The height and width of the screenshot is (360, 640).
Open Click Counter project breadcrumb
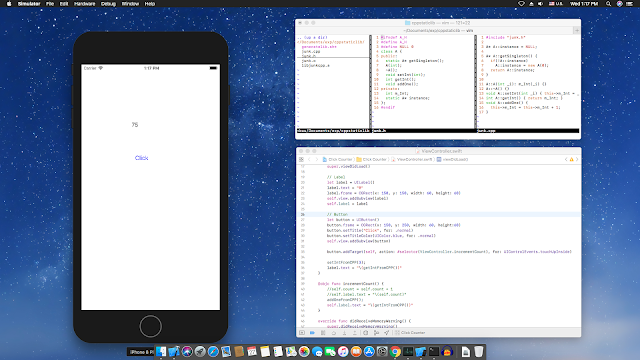(x=337, y=159)
